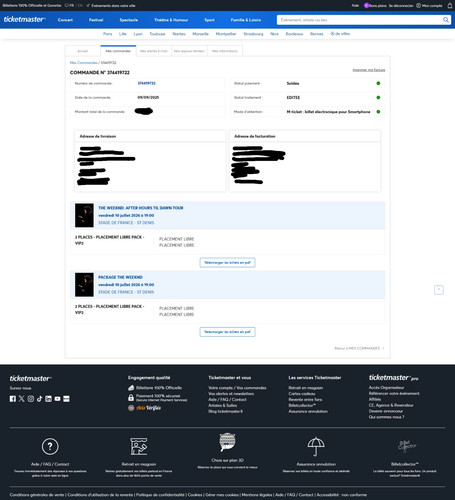Image resolution: width=455 pixels, height=500 pixels.
Task: Open the LinkedIn footer icon
Action: pos(48,399)
